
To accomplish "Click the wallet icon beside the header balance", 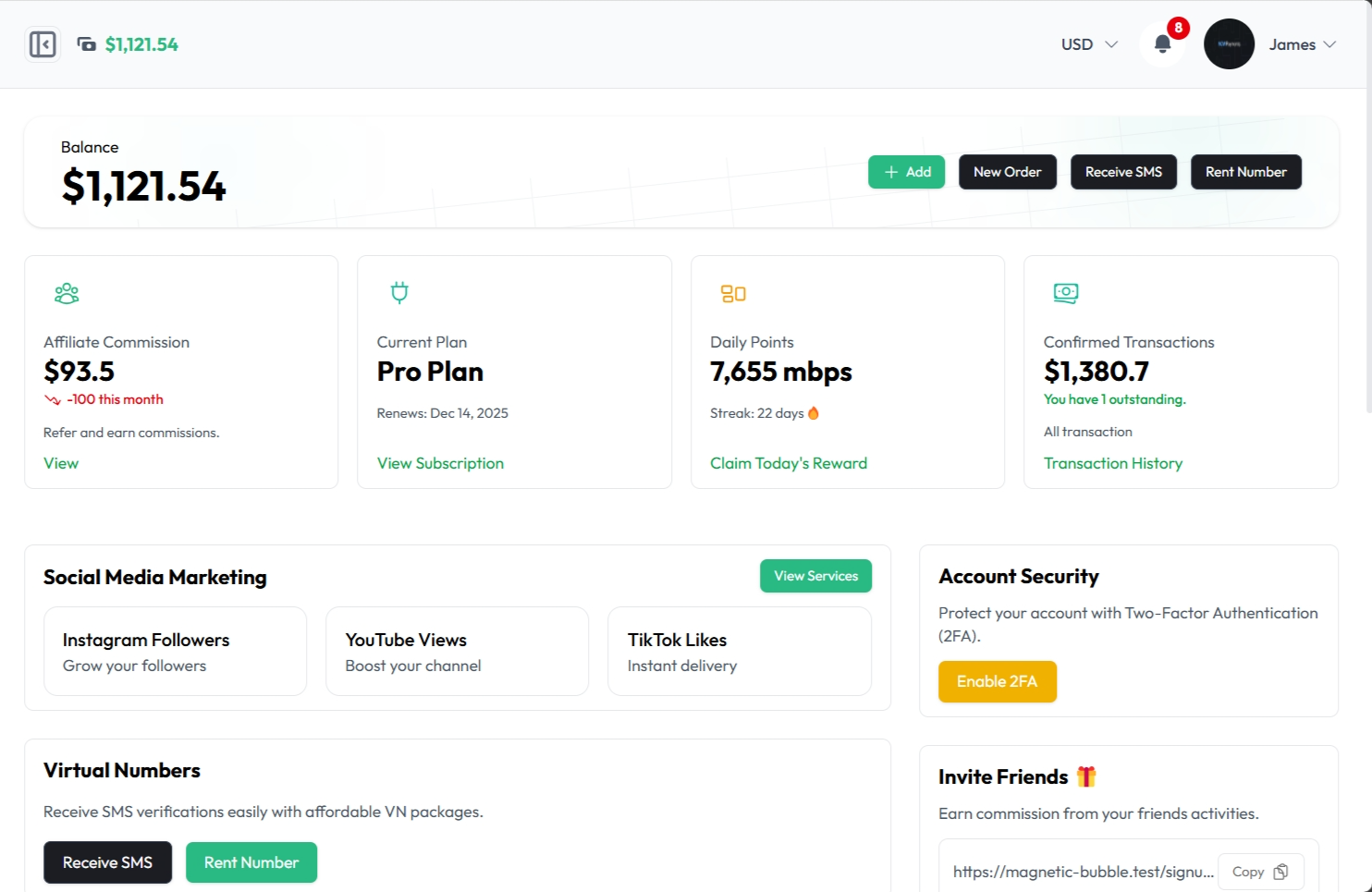I will [x=86, y=43].
